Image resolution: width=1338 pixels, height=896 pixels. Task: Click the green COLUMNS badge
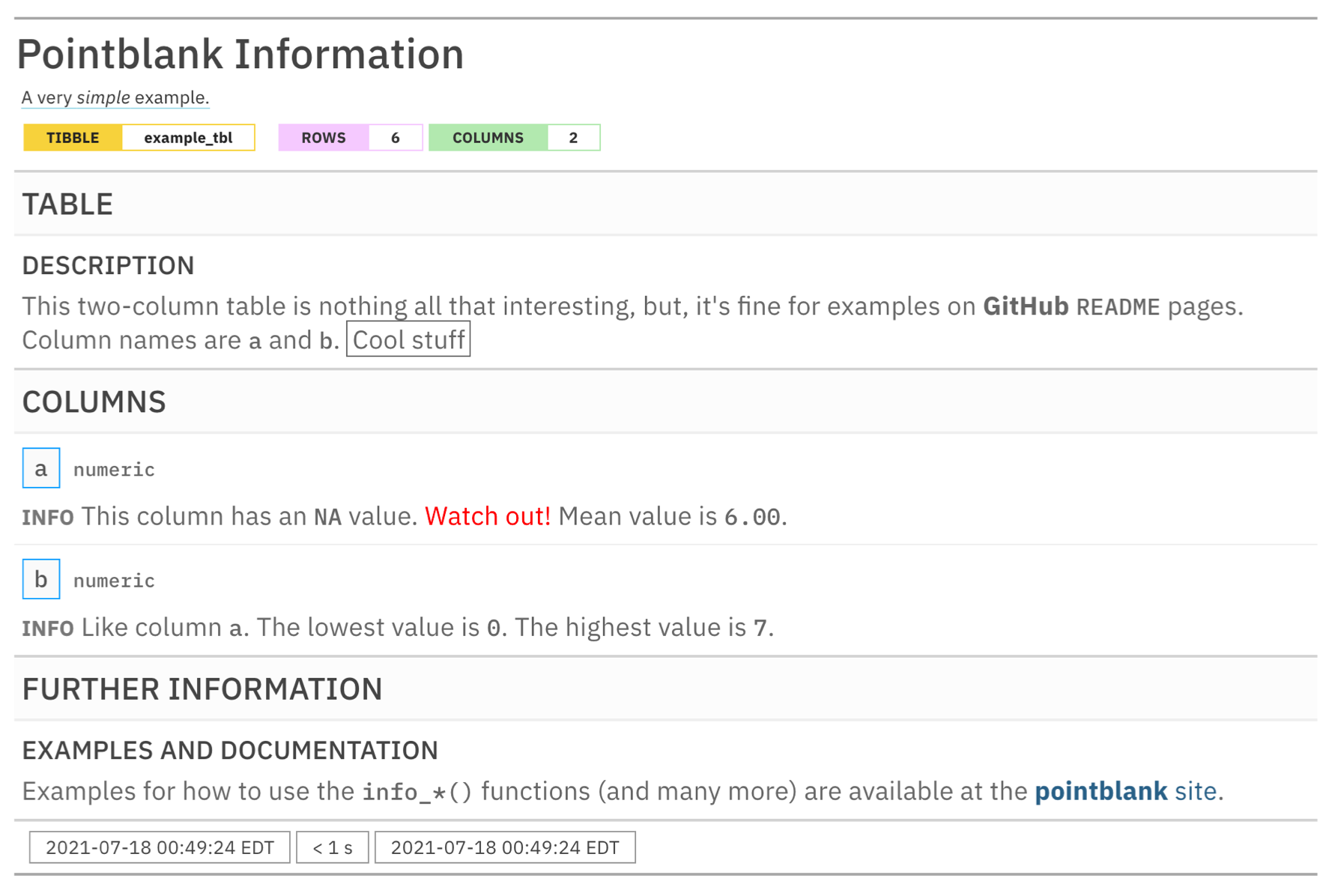[x=488, y=138]
